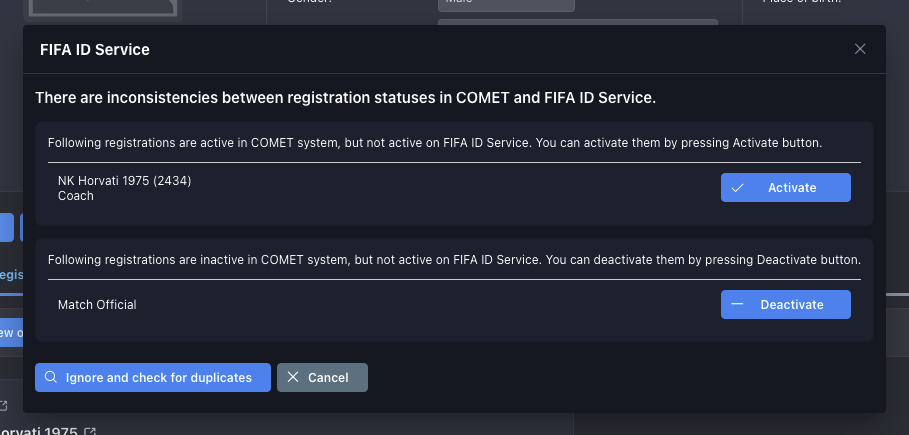Select the Match Official entry text

point(97,305)
